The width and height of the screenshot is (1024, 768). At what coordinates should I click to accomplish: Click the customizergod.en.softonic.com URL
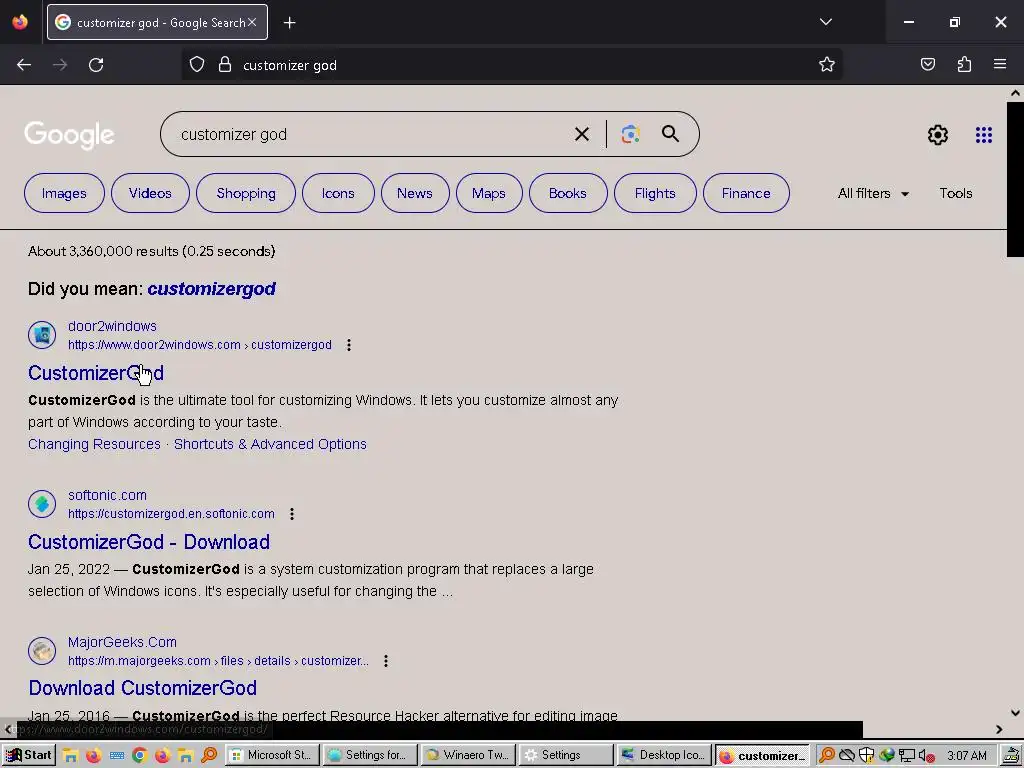pos(171,514)
